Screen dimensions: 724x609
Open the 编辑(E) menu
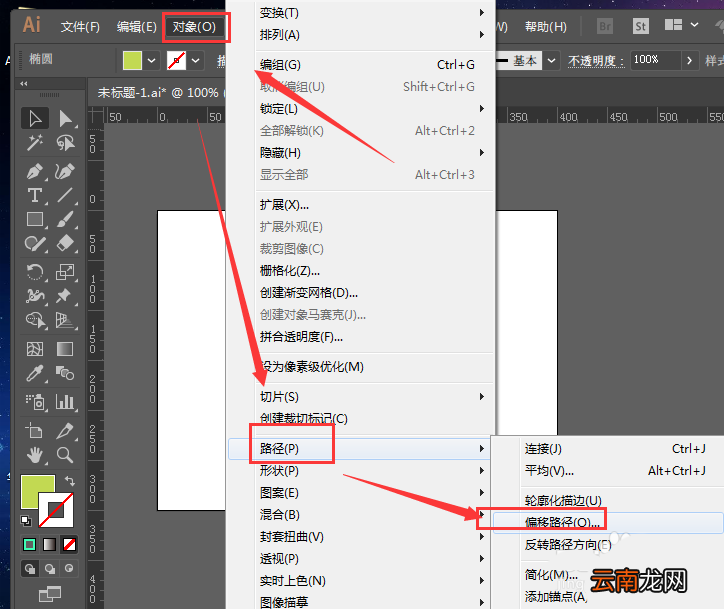coord(137,27)
